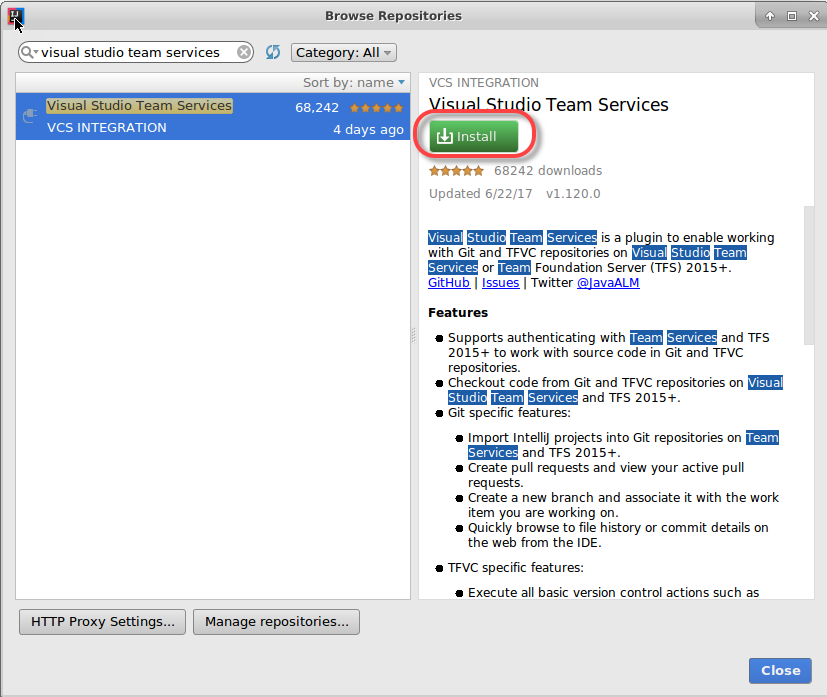Open the GitHub link

click(449, 283)
